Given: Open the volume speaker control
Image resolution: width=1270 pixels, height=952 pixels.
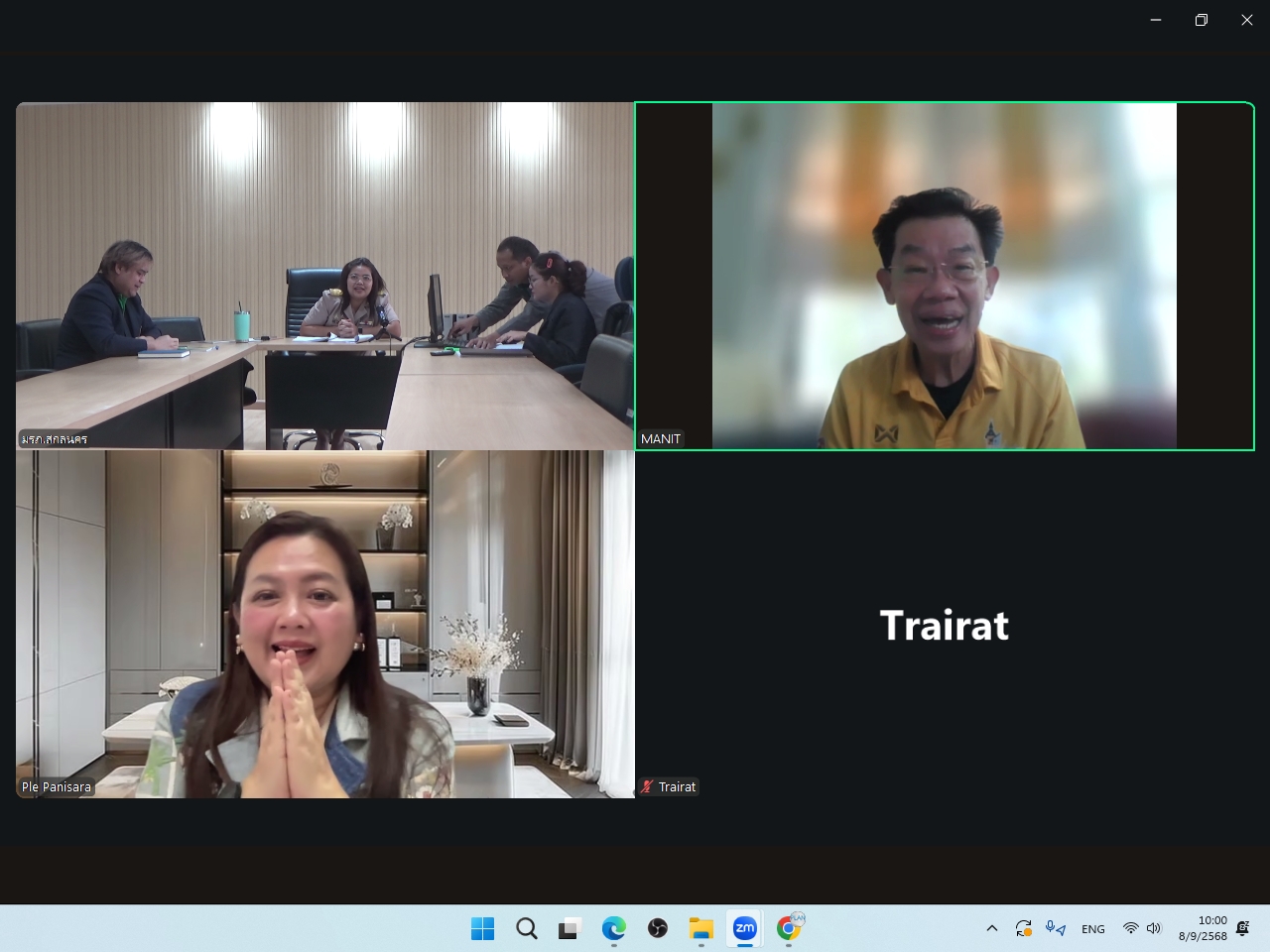Looking at the screenshot, I should coord(1154,928).
